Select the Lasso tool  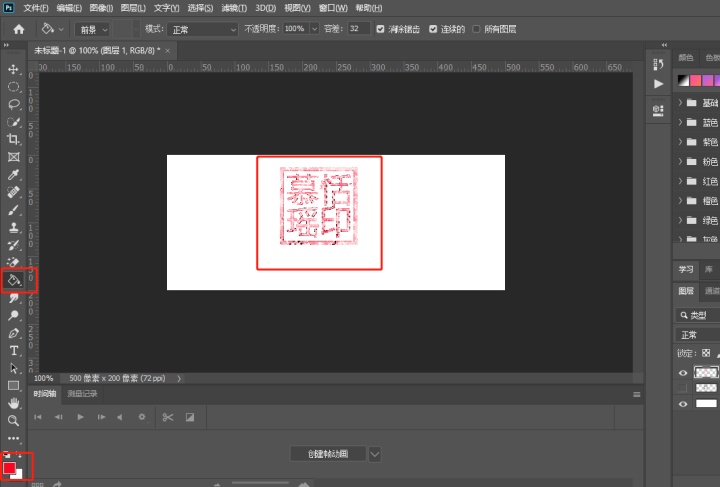click(13, 104)
